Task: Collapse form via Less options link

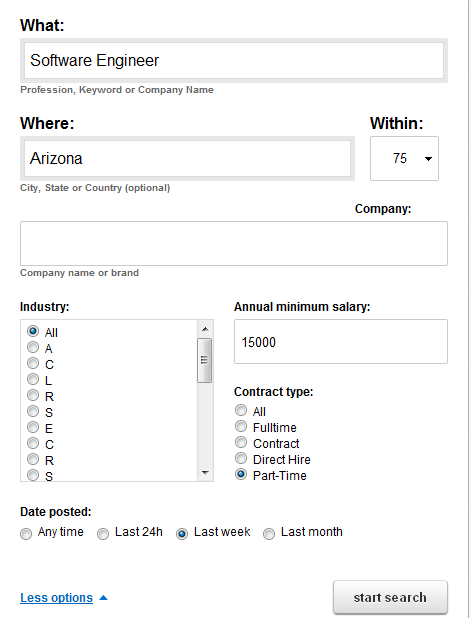Action: [x=56, y=598]
